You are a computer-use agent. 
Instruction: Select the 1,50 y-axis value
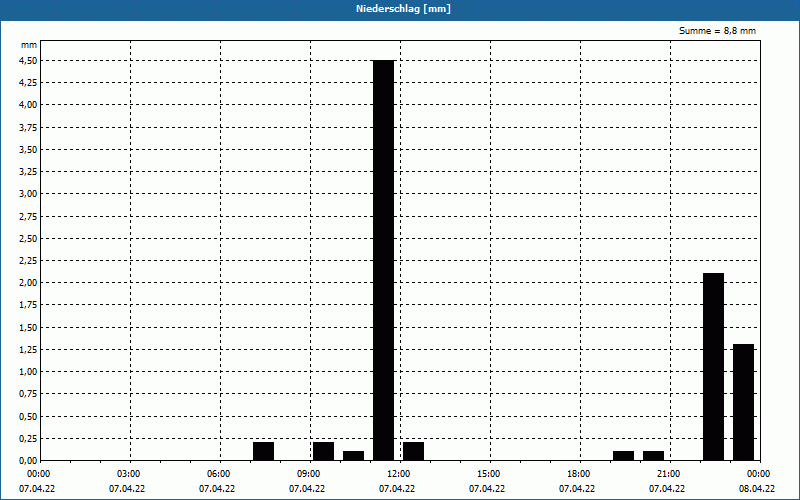pos(28,328)
